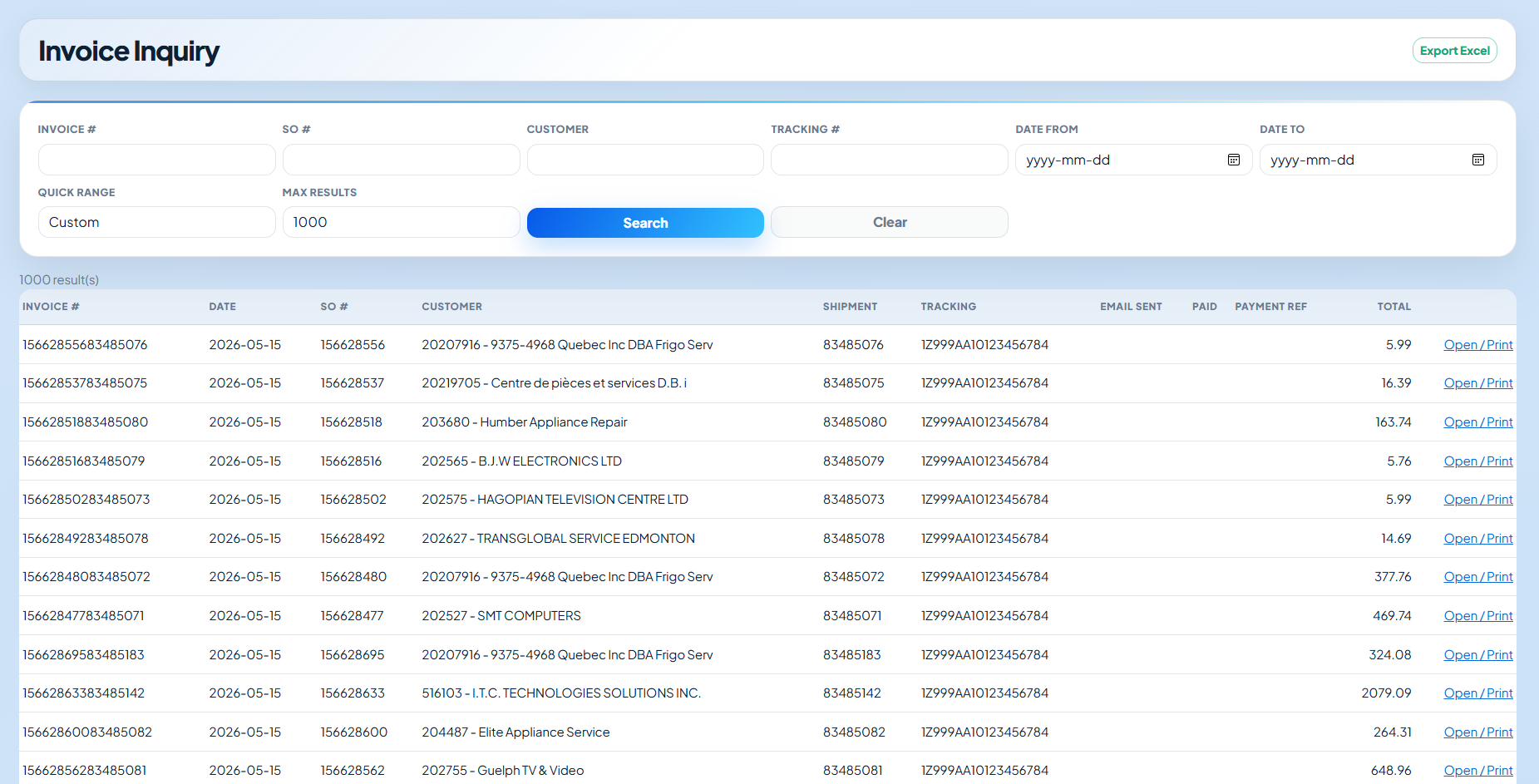Select invoice number 15662851883485080
Screen dimensions: 1539x784
point(85,422)
